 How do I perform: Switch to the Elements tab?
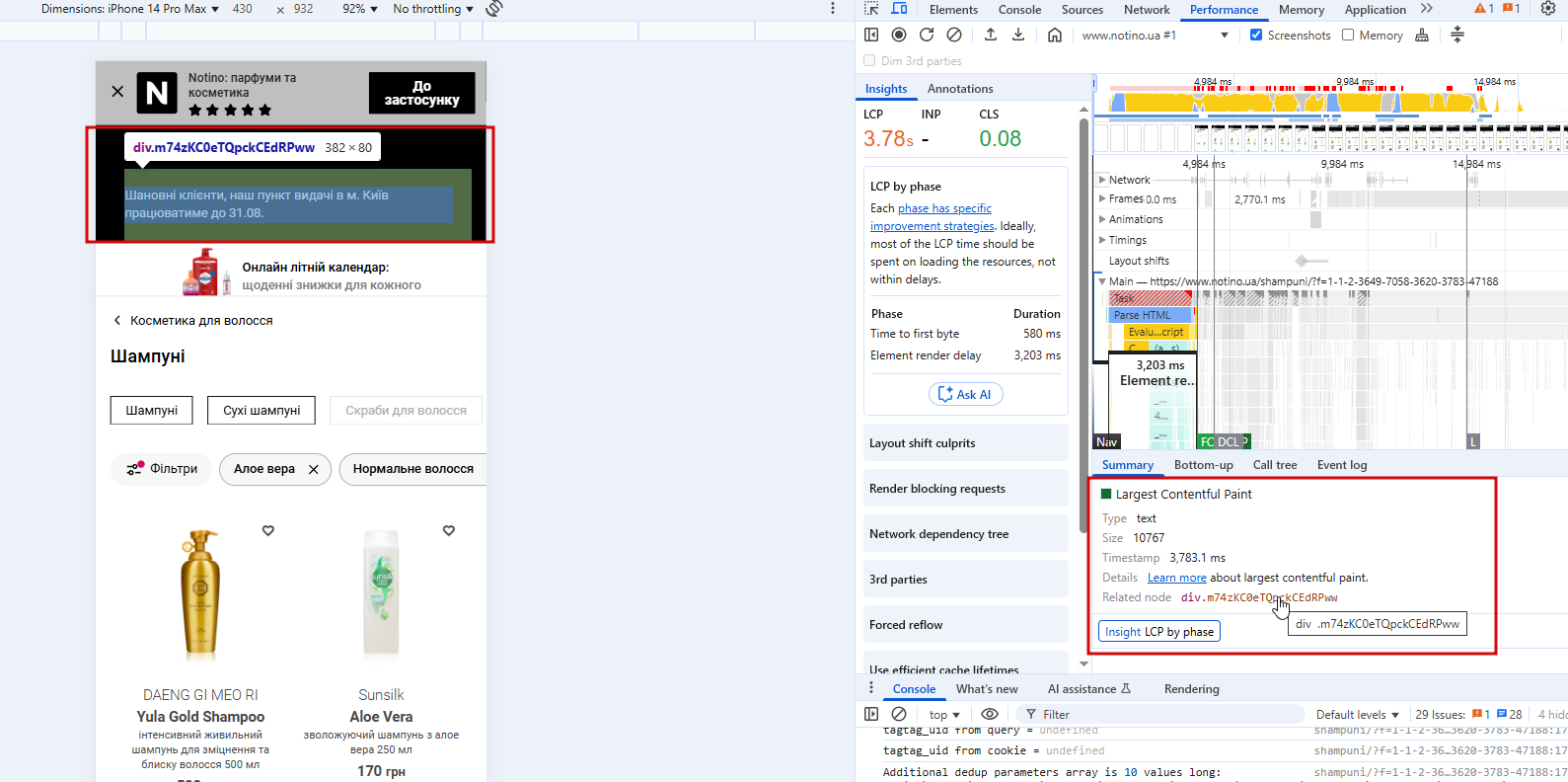tap(953, 9)
